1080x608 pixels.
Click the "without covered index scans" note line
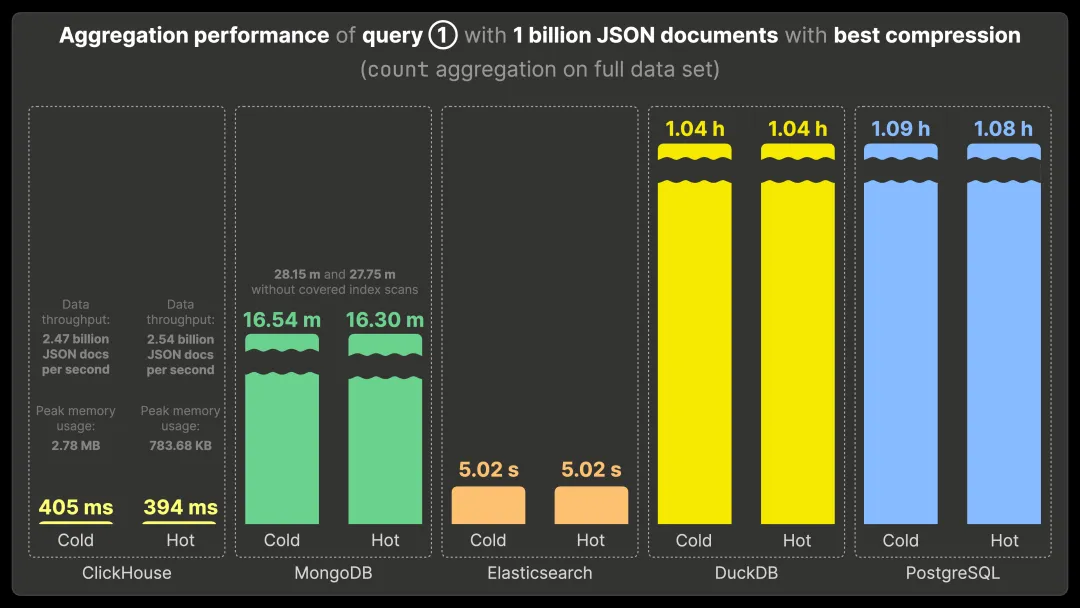point(335,290)
